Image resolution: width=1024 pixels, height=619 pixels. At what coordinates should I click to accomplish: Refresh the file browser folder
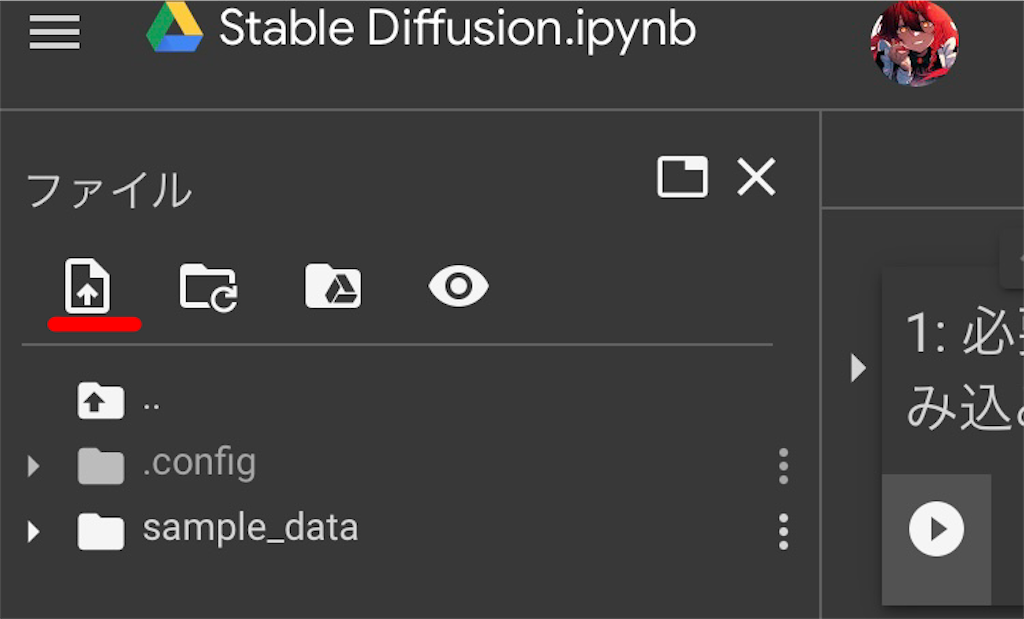tap(208, 288)
